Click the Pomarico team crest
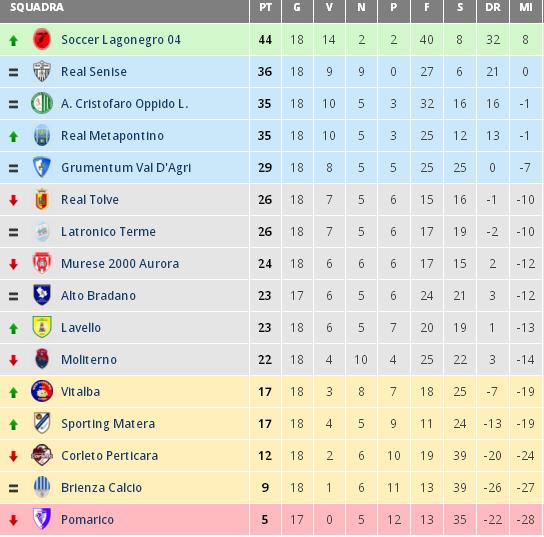Screen dimensions: 544x537 click(42, 519)
